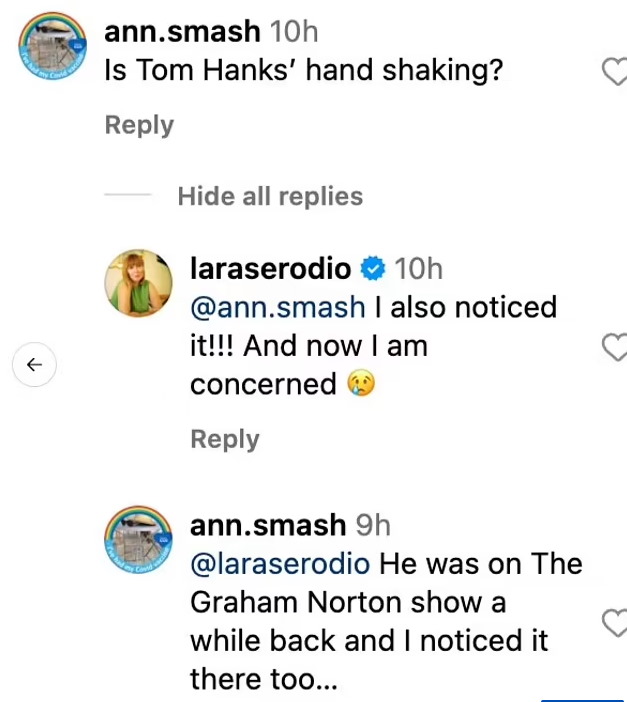This screenshot has width=627, height=702.
Task: Click the crying emoji in laraserodio's reply
Action: (360, 385)
